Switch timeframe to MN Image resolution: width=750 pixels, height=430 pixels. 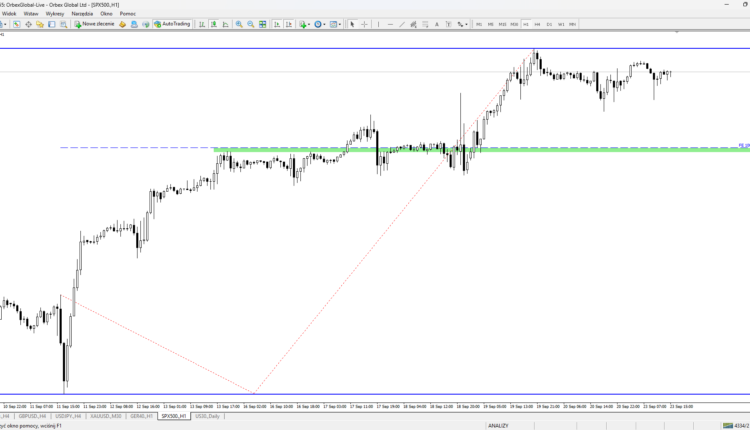(x=573, y=24)
